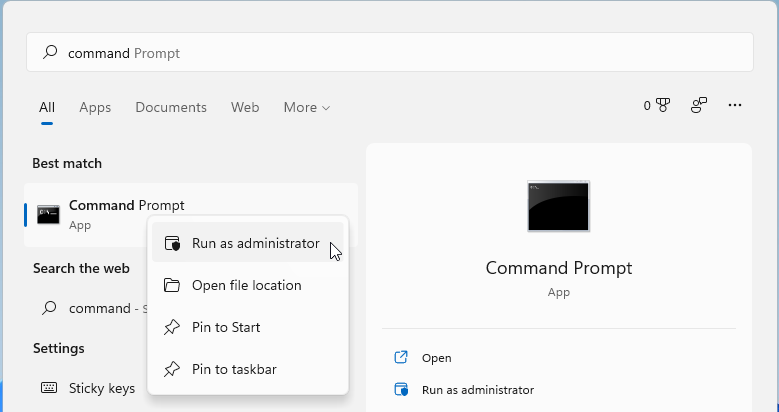
Task: Click the 'Command Prompt' title in preview pane
Action: coord(559,268)
